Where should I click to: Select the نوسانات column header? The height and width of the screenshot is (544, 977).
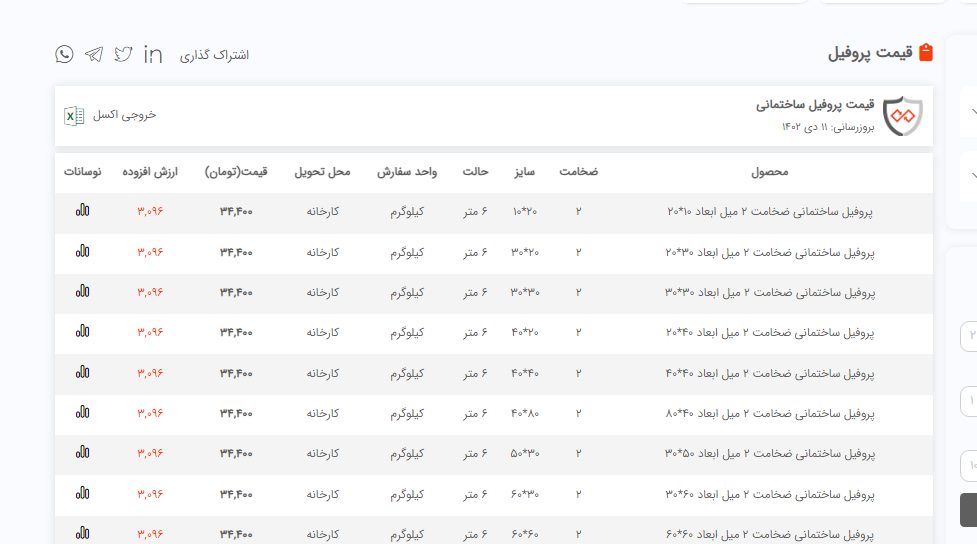(83, 172)
